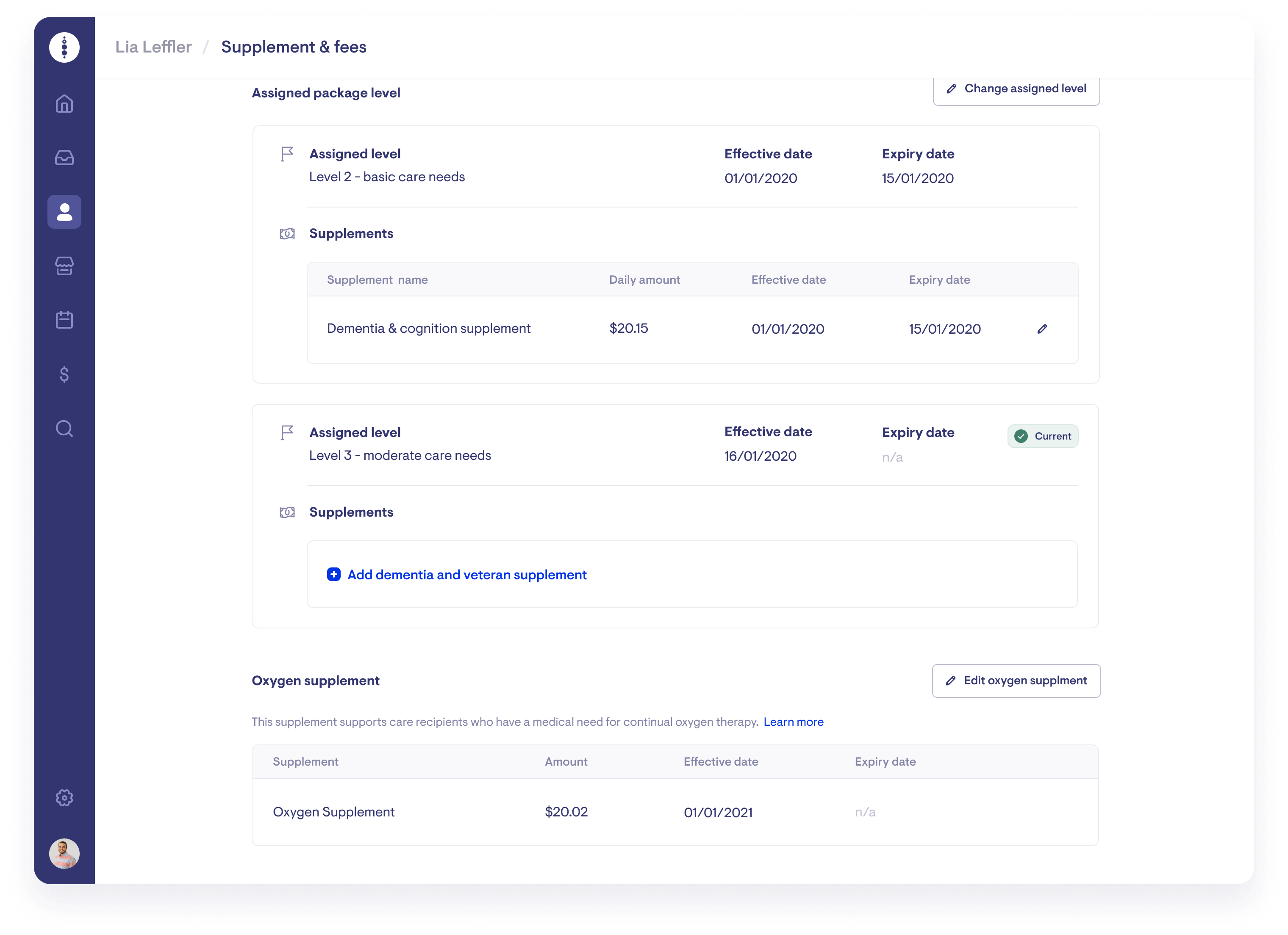
Task: Open the Search sidebar icon
Action: (64, 428)
